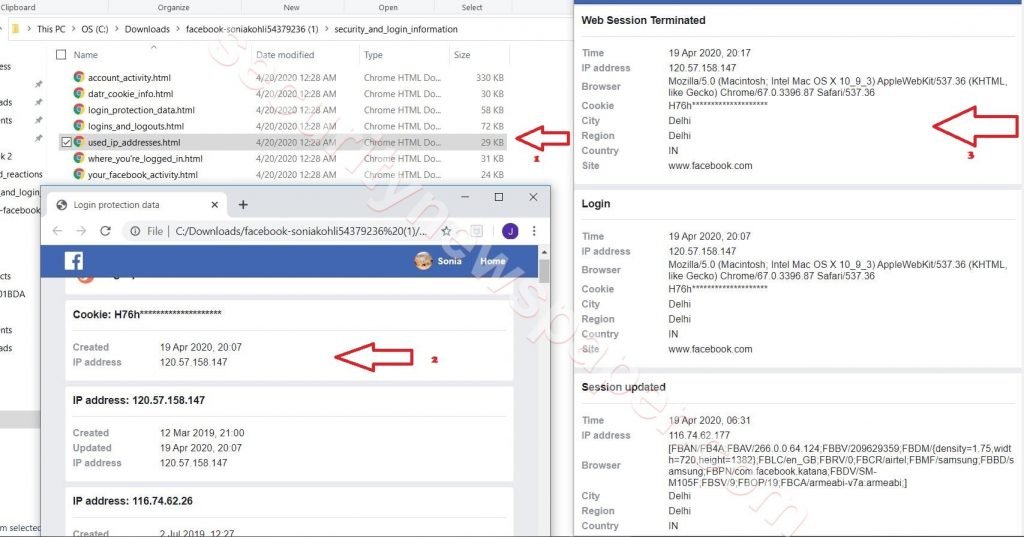
Task: Click the purple J profile avatar
Action: pyautogui.click(x=510, y=231)
